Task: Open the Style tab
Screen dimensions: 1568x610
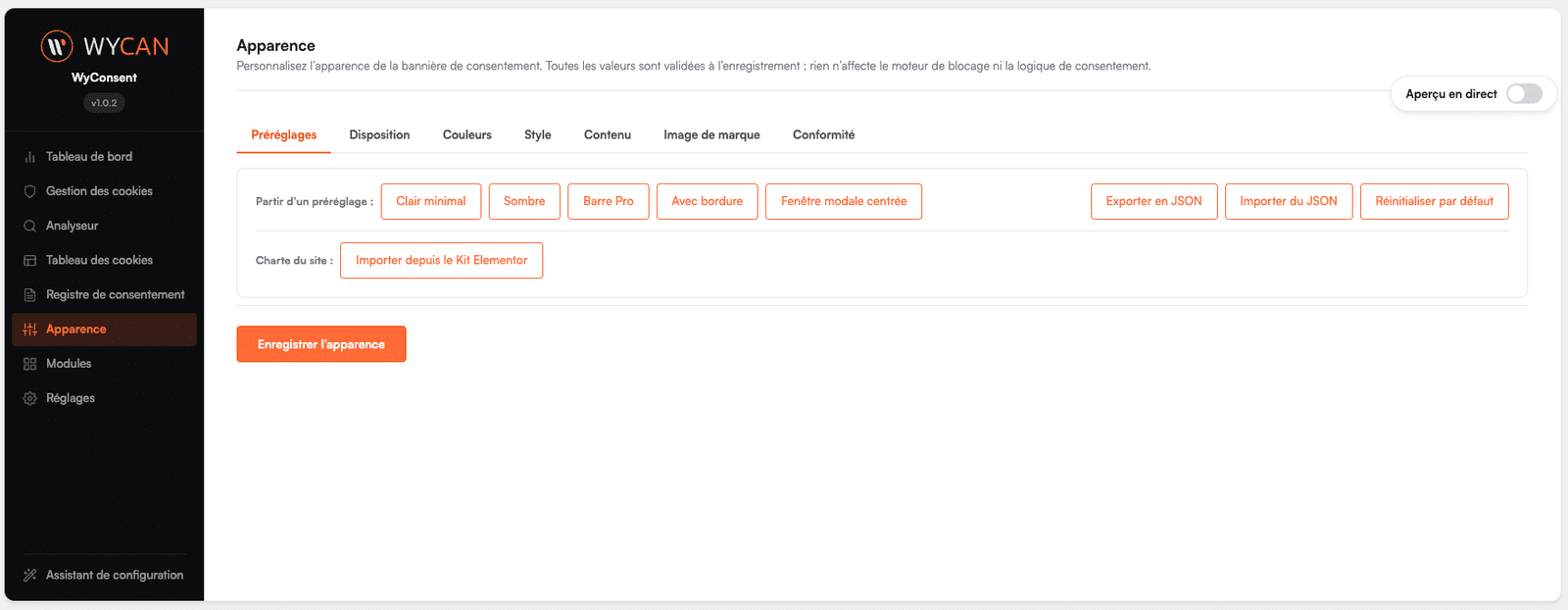Action: (x=538, y=135)
